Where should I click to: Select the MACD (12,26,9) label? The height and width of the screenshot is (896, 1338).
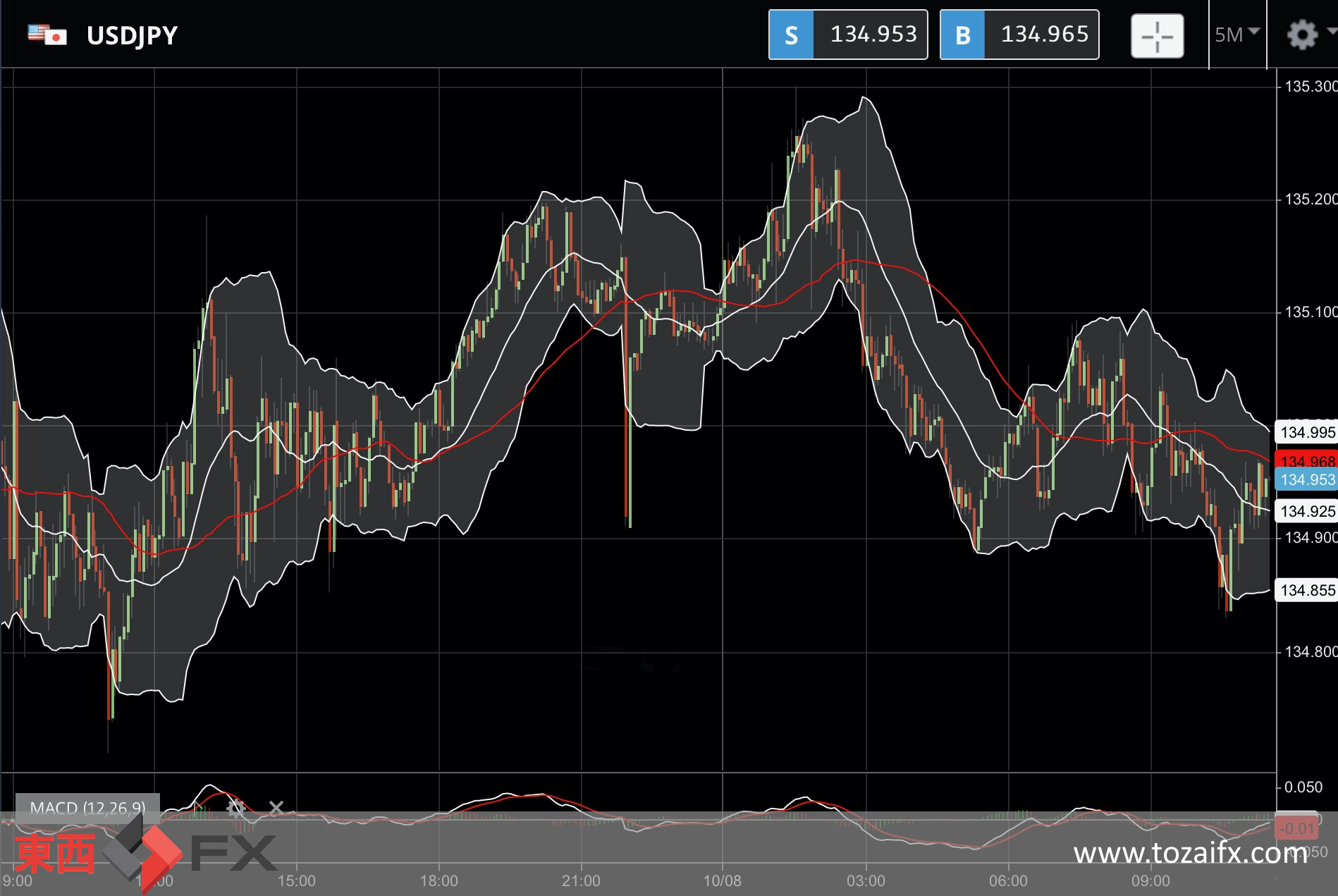(87, 808)
